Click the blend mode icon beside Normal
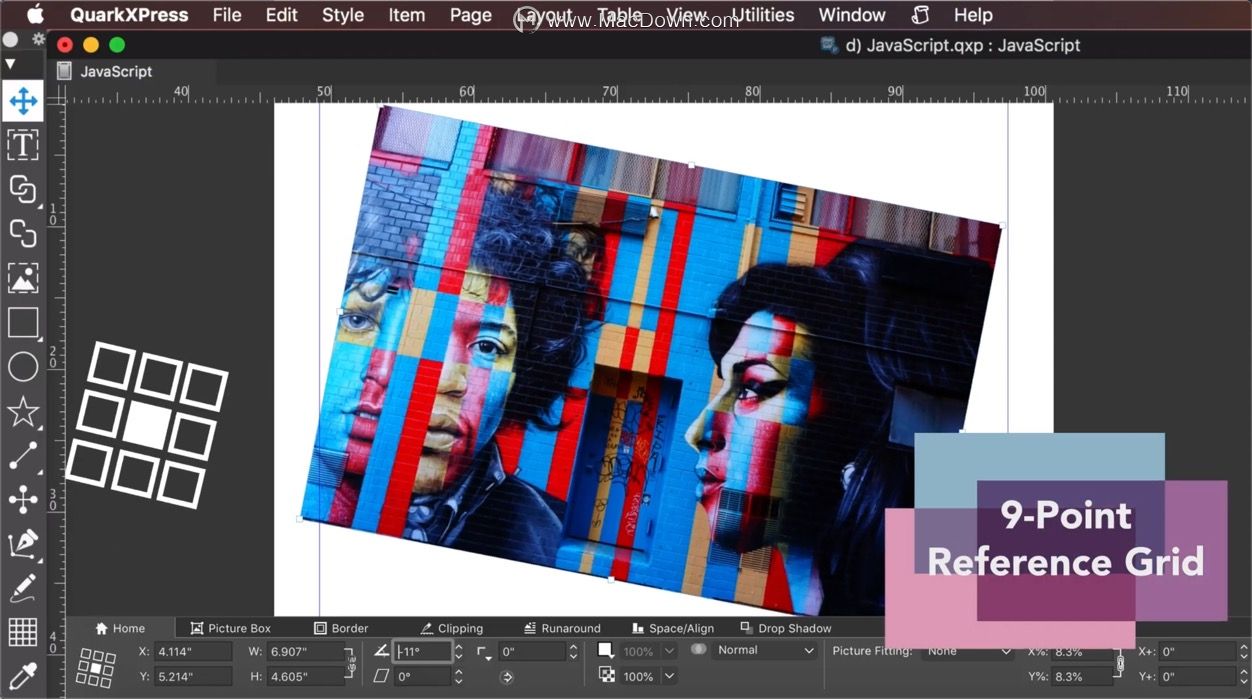The image size is (1252, 699). point(699,649)
